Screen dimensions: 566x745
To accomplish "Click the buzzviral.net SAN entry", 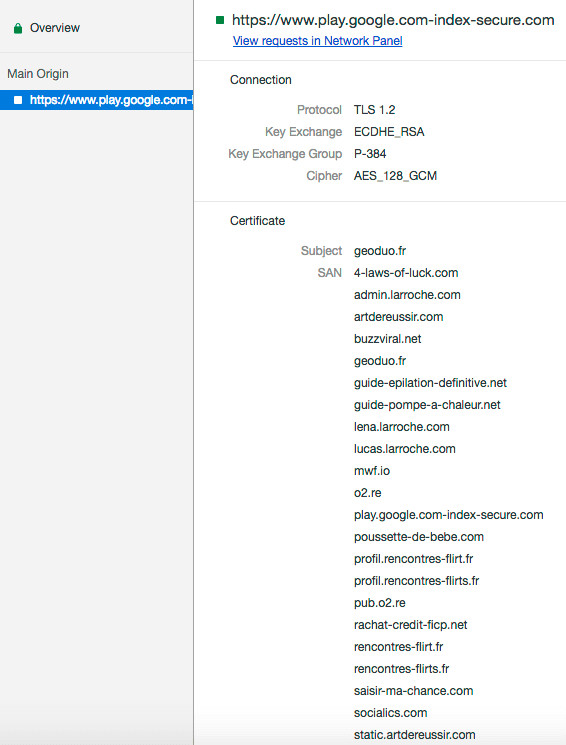I will [x=387, y=339].
